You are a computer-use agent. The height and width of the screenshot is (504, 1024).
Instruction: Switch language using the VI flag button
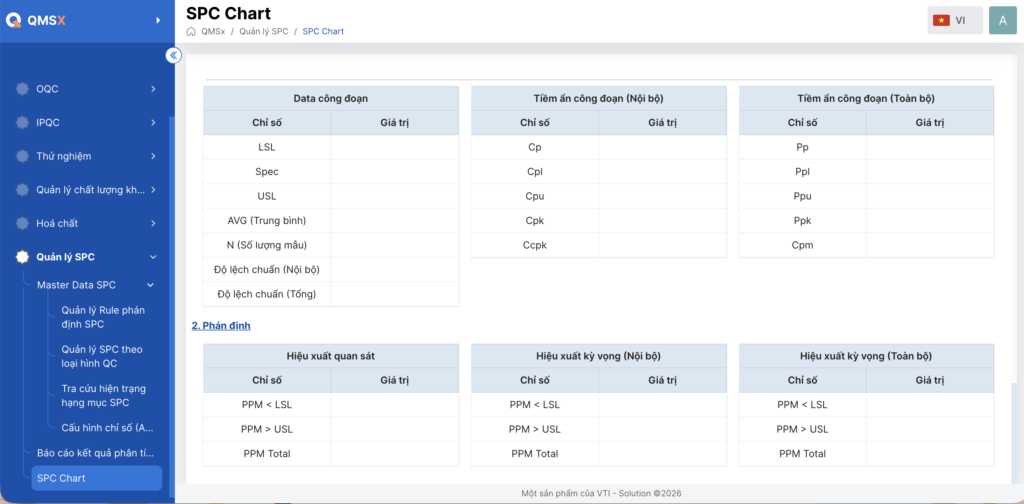tap(955, 20)
